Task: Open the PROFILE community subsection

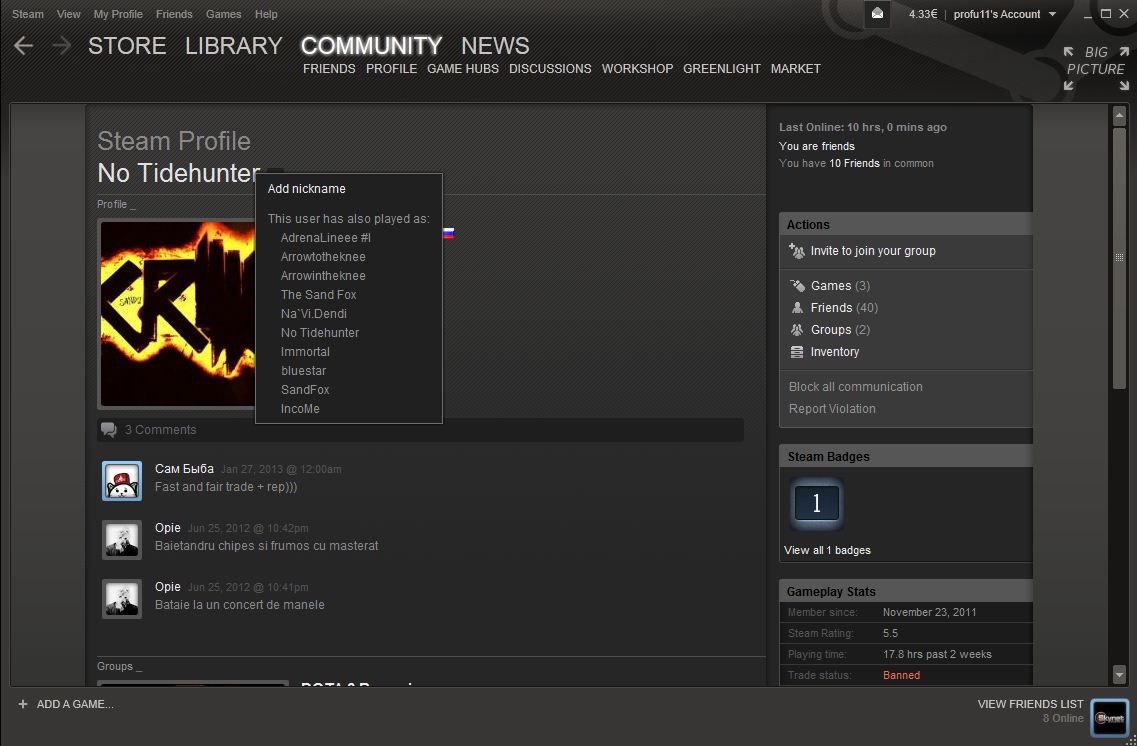Action: [x=392, y=69]
